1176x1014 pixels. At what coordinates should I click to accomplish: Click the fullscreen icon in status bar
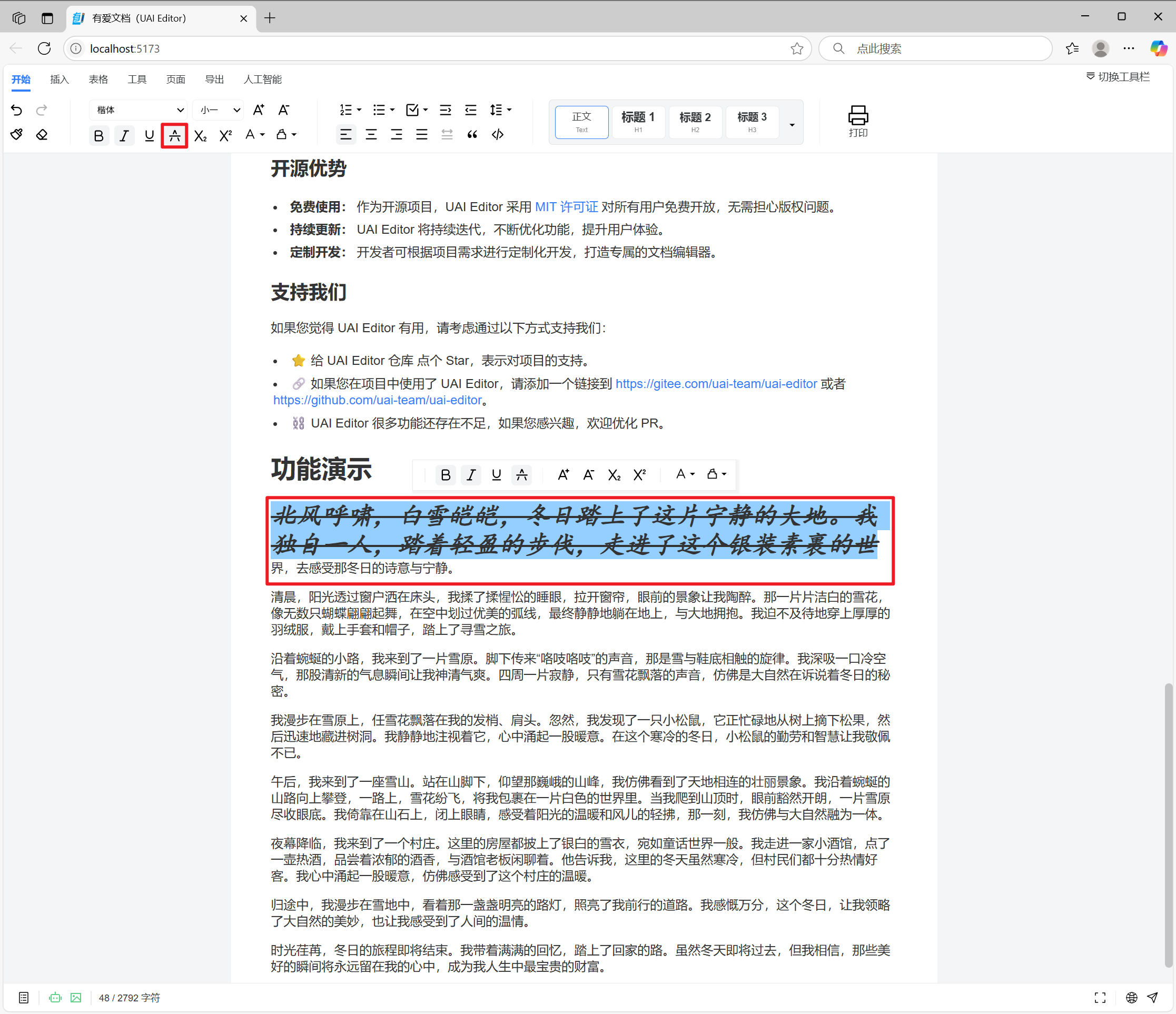pyautogui.click(x=1100, y=998)
